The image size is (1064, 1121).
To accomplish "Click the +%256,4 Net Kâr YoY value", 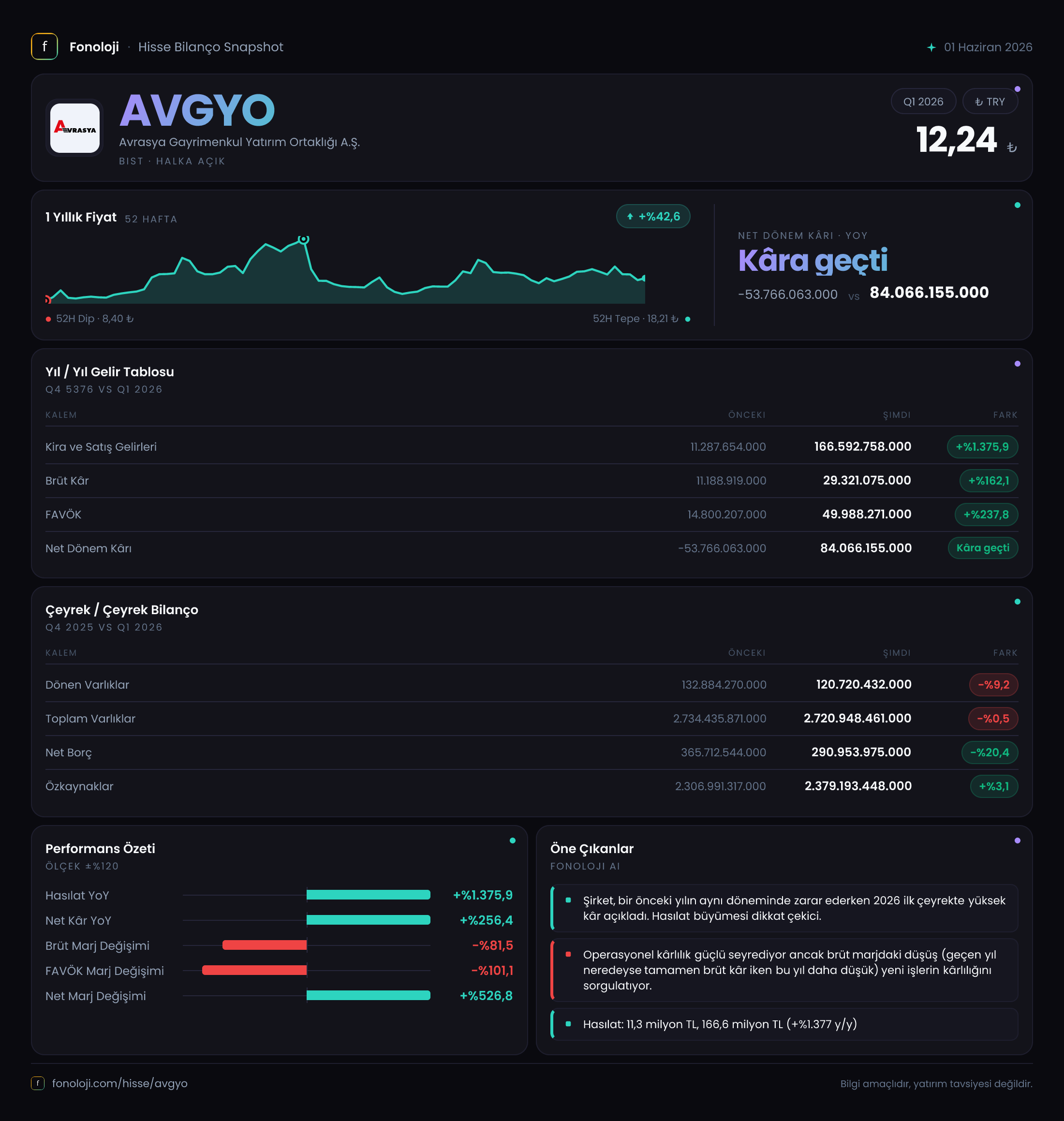I will click(x=486, y=920).
